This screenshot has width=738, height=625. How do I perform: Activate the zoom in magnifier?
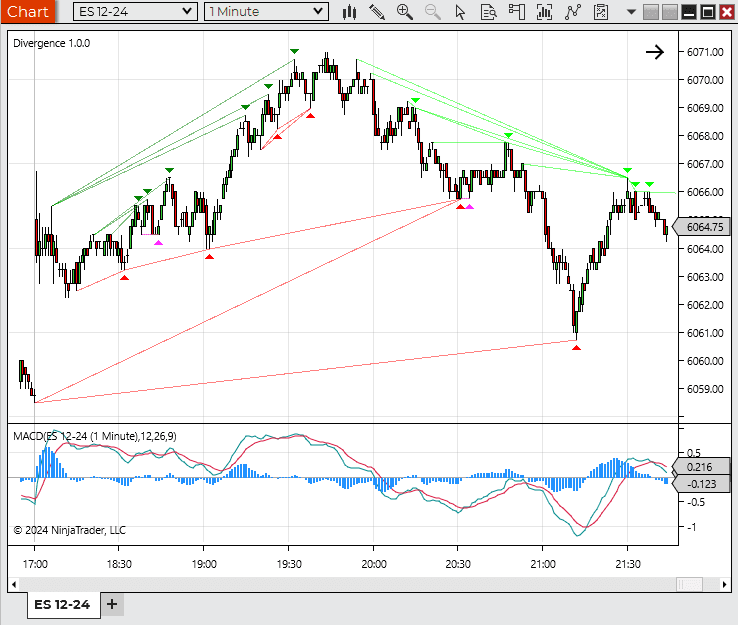coord(405,12)
